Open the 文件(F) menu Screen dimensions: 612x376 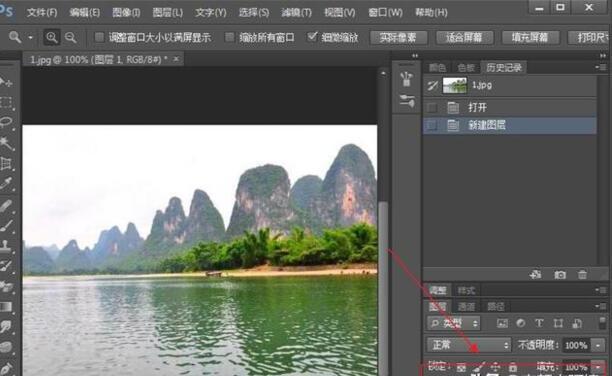tap(41, 12)
